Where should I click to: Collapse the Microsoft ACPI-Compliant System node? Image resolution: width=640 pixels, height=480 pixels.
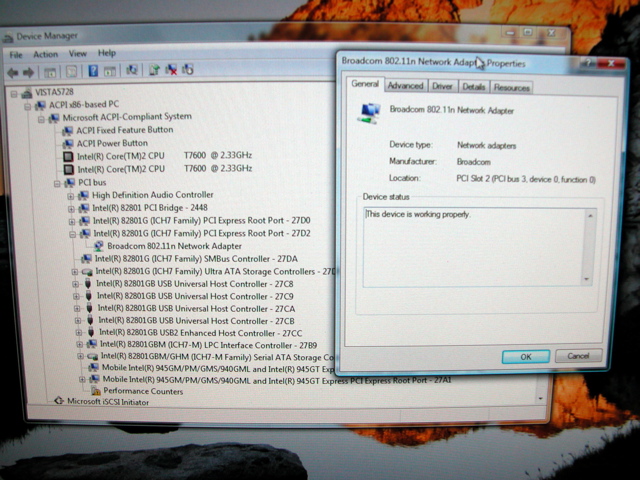click(41, 119)
